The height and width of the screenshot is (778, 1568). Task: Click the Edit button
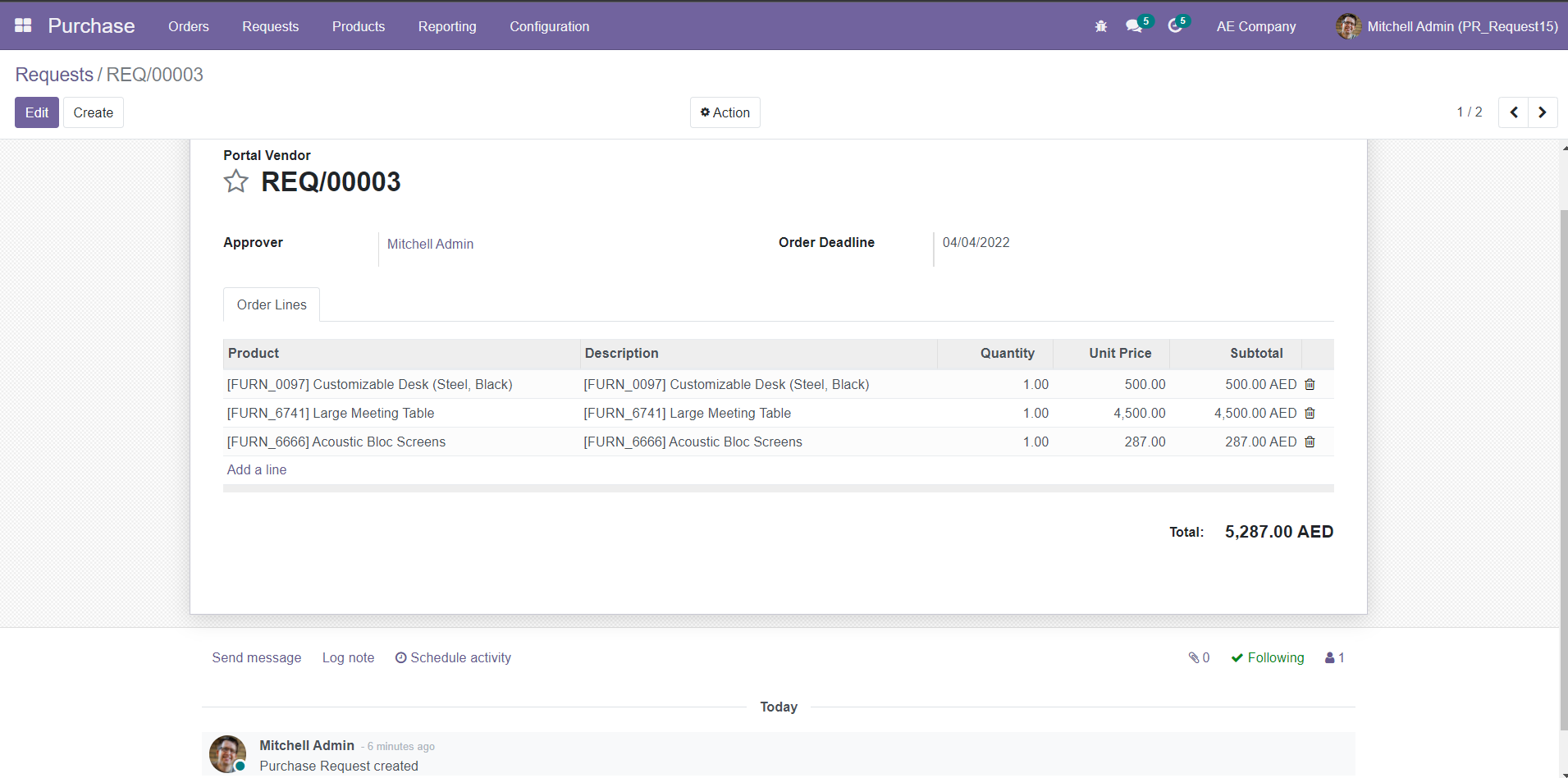pos(37,112)
